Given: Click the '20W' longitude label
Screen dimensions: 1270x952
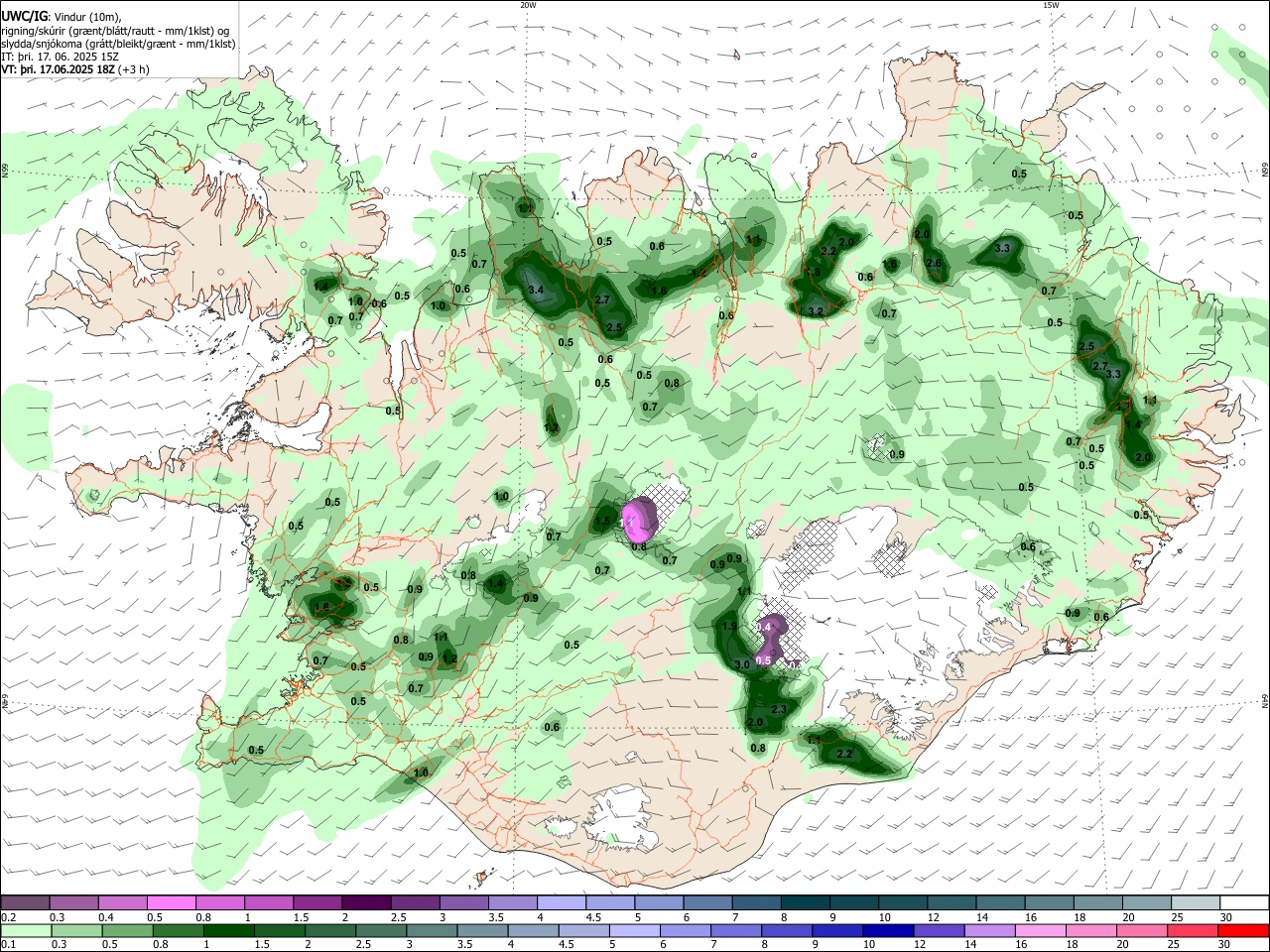Looking at the screenshot, I should click(528, 5).
